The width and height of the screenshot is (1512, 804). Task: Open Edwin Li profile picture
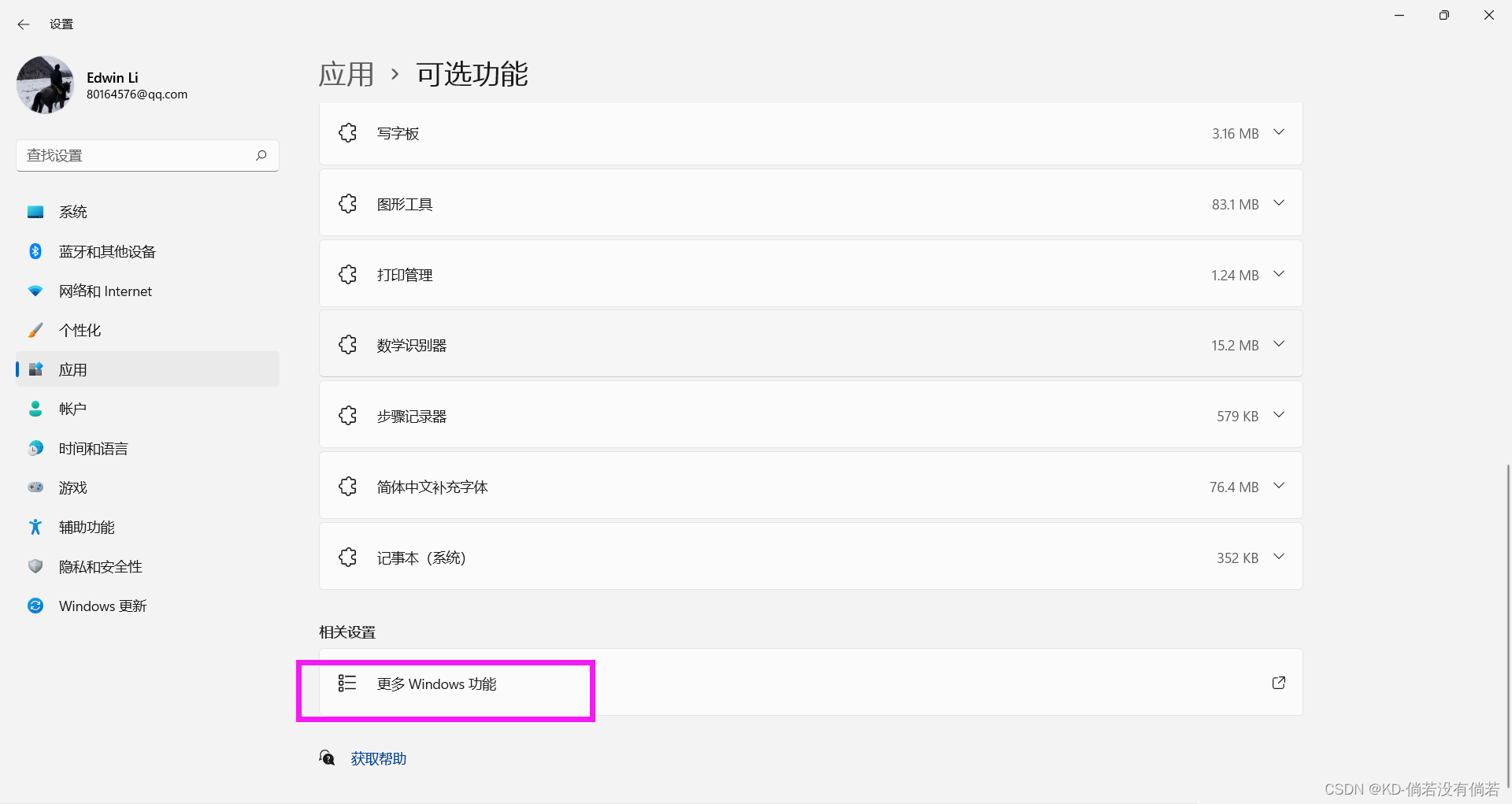(x=45, y=84)
